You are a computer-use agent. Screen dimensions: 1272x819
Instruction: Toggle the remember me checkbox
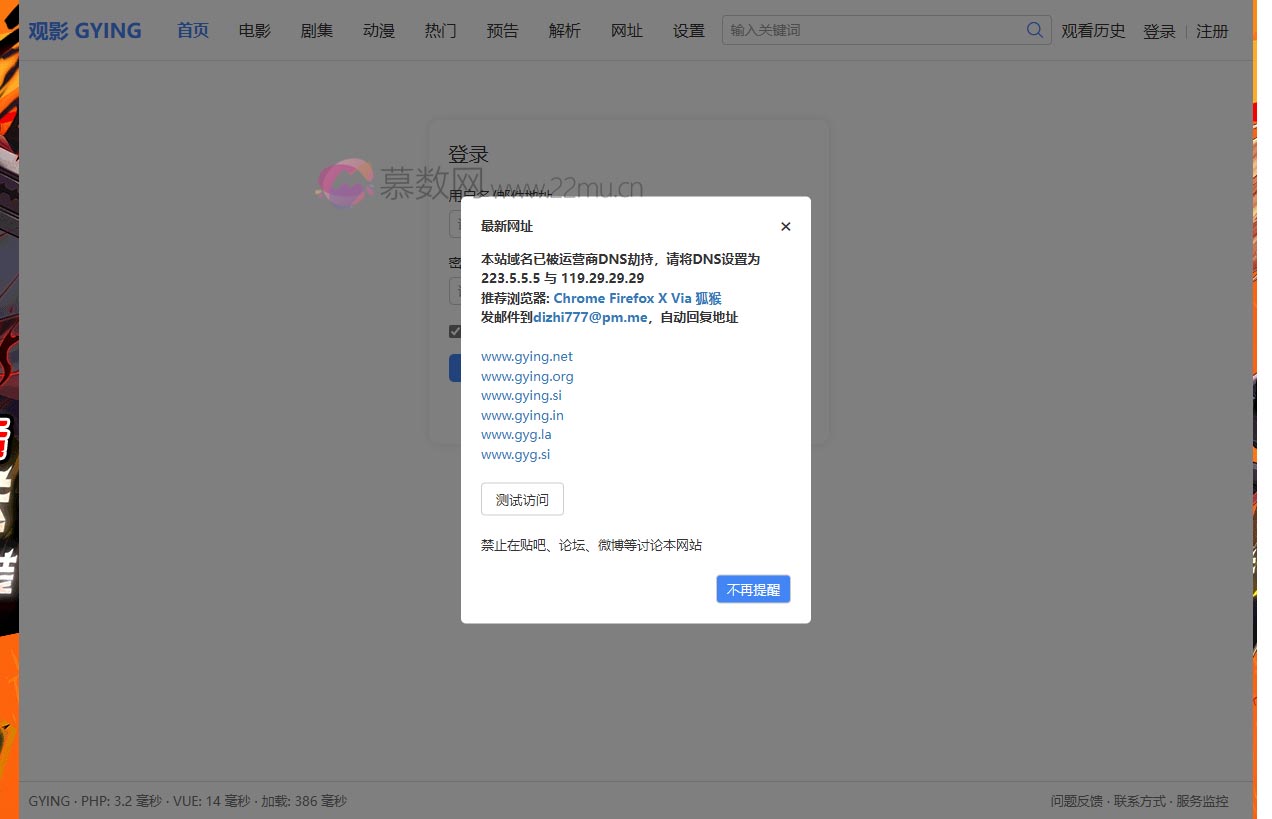tap(456, 331)
